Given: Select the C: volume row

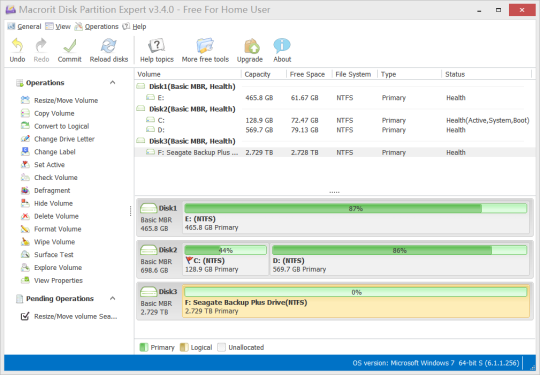Looking at the screenshot, I should pyautogui.click(x=335, y=121).
